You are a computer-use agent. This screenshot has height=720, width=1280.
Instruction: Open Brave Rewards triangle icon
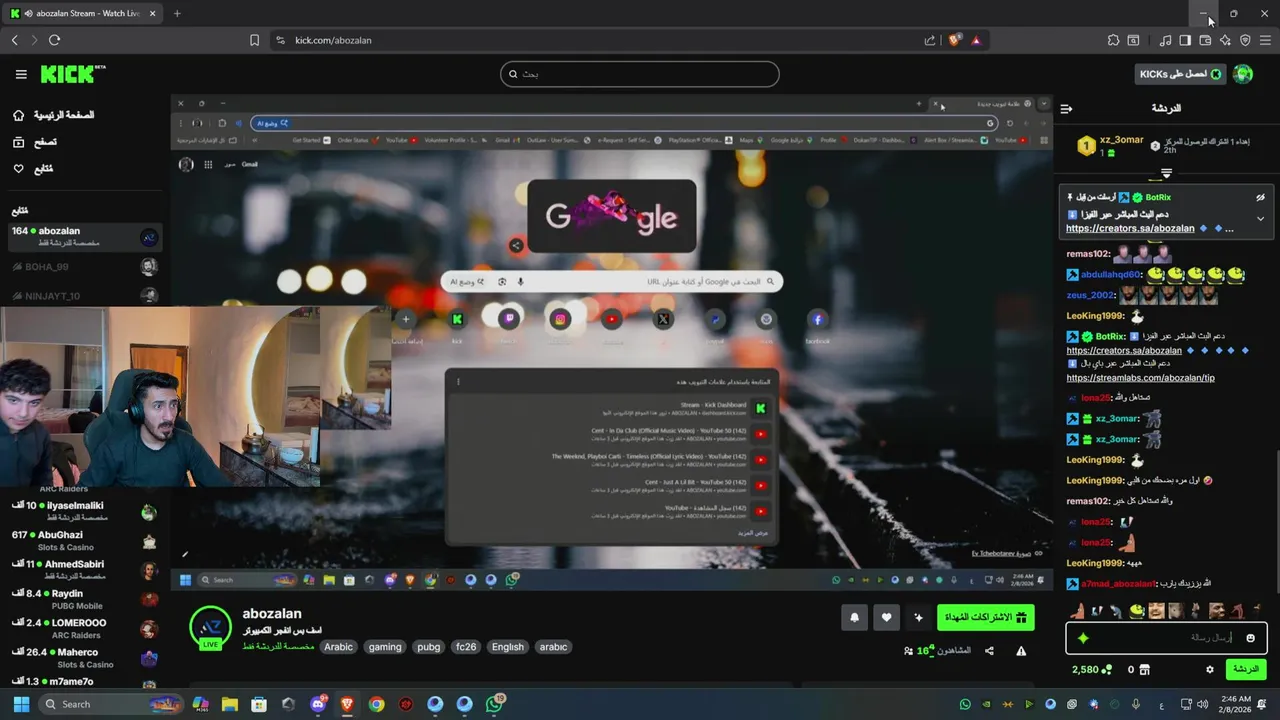click(x=976, y=40)
